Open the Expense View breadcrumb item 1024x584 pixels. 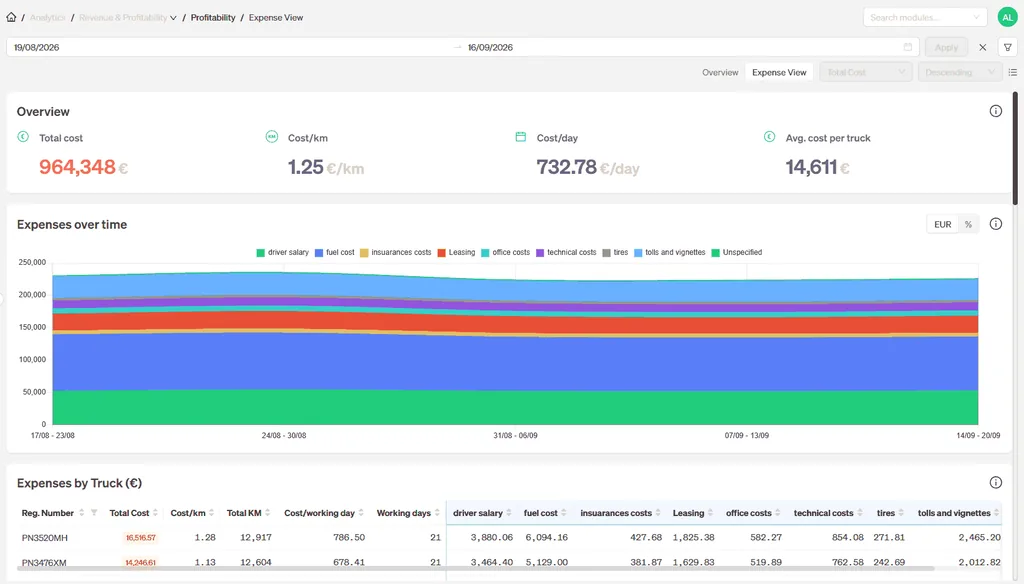coord(276,18)
